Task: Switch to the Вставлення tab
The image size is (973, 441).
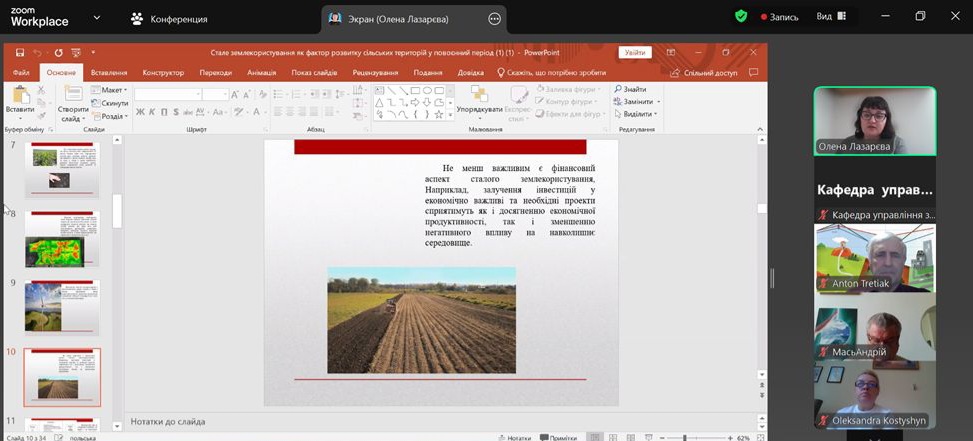Action: (109, 73)
